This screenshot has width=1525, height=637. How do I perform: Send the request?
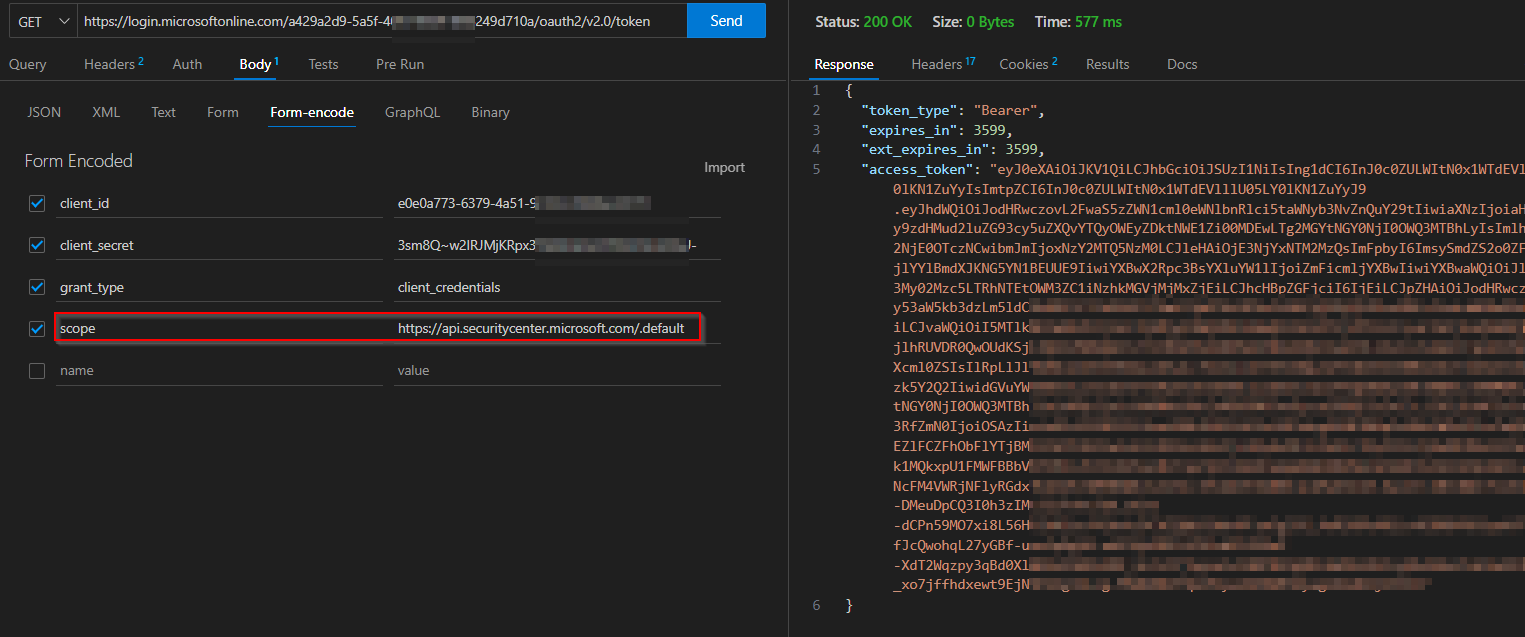(726, 21)
